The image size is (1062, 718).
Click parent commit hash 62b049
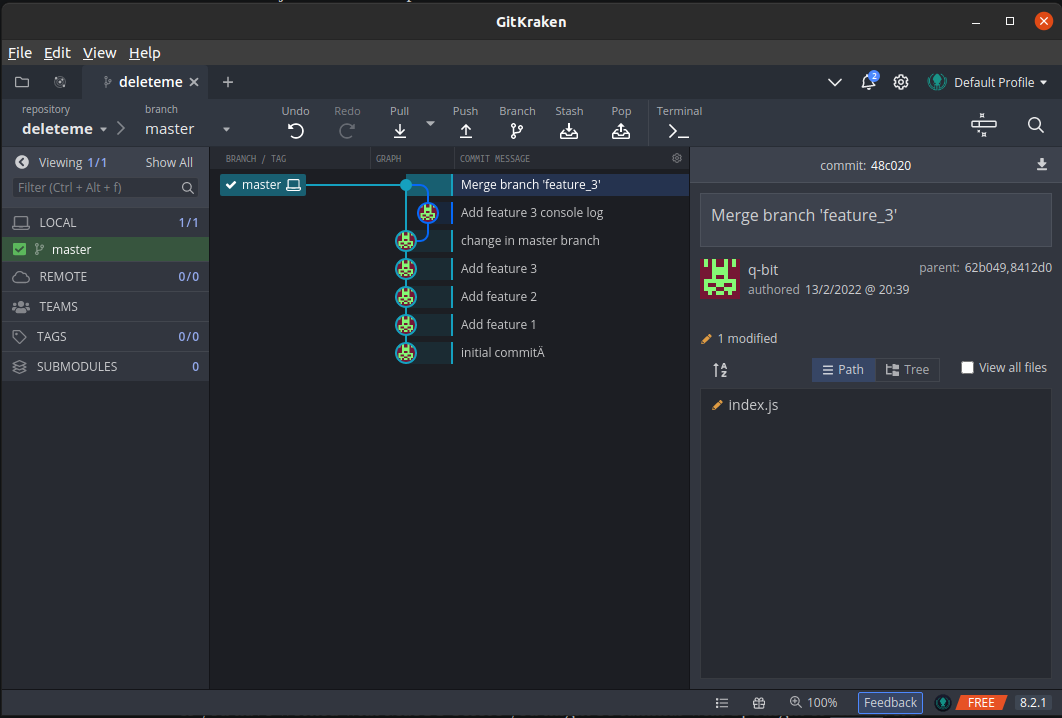[x=985, y=268]
